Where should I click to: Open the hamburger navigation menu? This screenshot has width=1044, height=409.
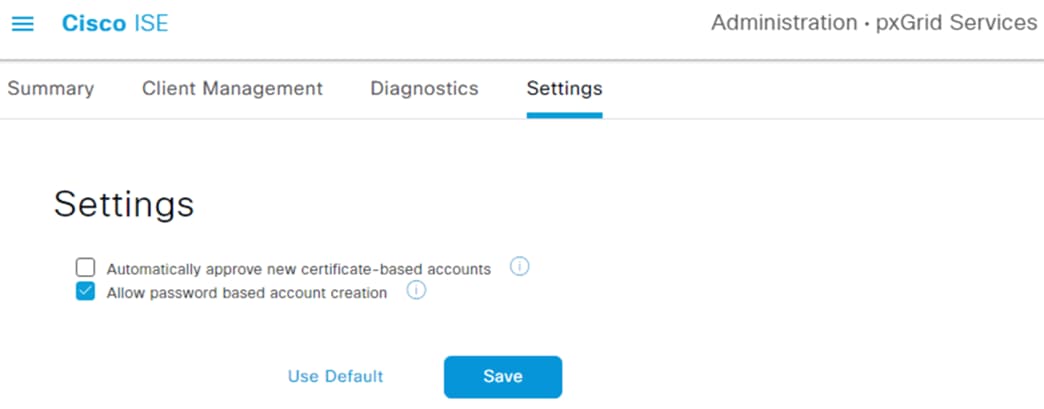(23, 24)
